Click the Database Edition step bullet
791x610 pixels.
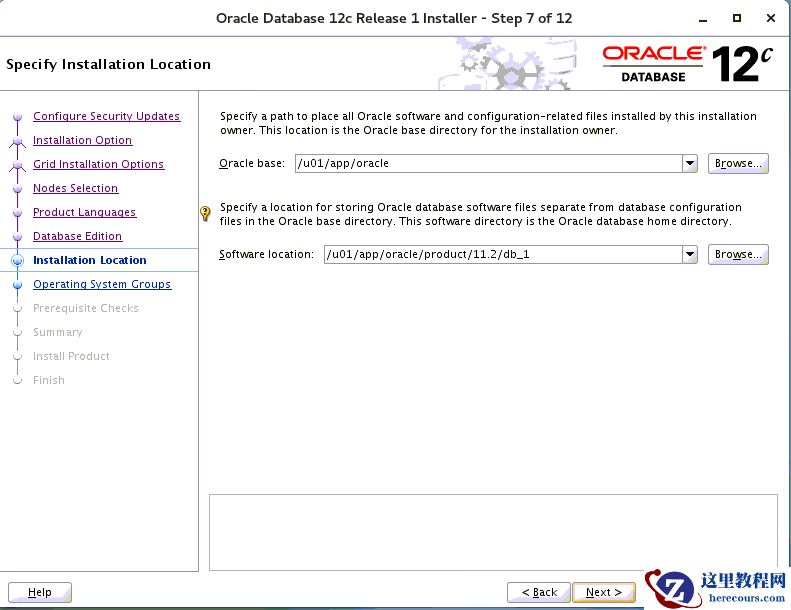[18, 237]
